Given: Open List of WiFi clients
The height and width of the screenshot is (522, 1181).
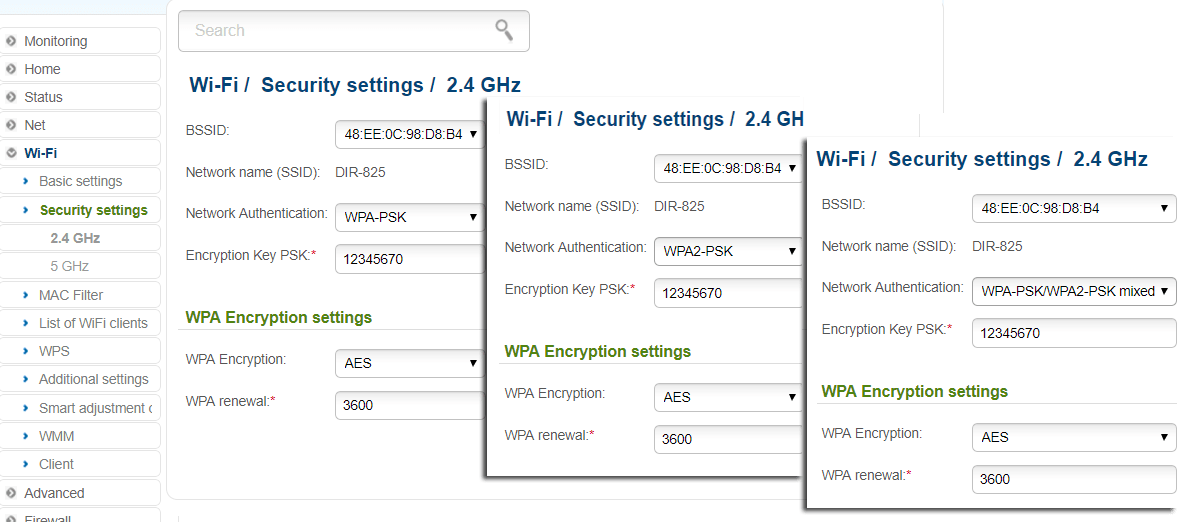Looking at the screenshot, I should click(93, 323).
